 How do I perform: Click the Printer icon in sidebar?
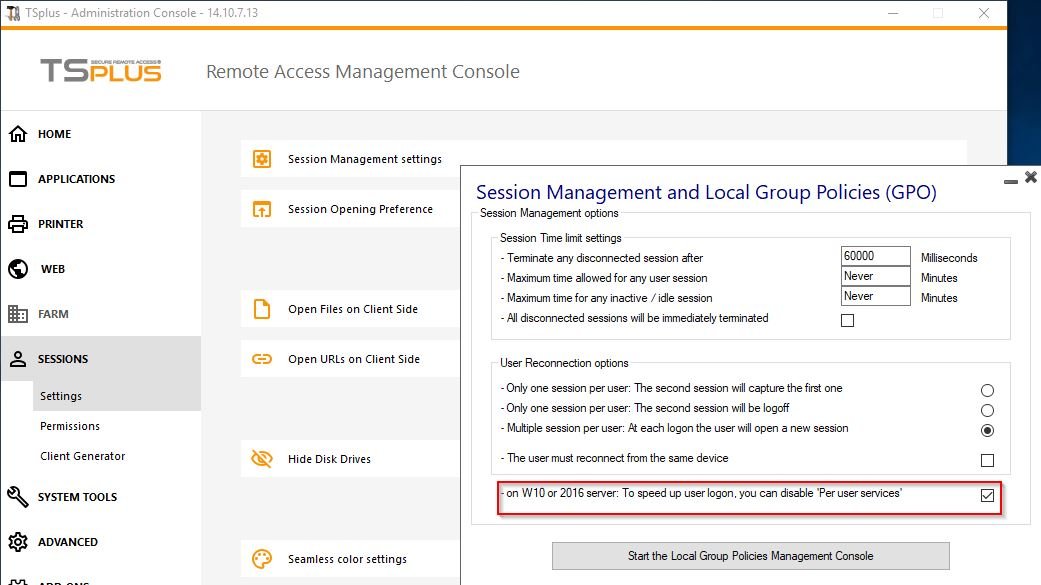[x=18, y=224]
